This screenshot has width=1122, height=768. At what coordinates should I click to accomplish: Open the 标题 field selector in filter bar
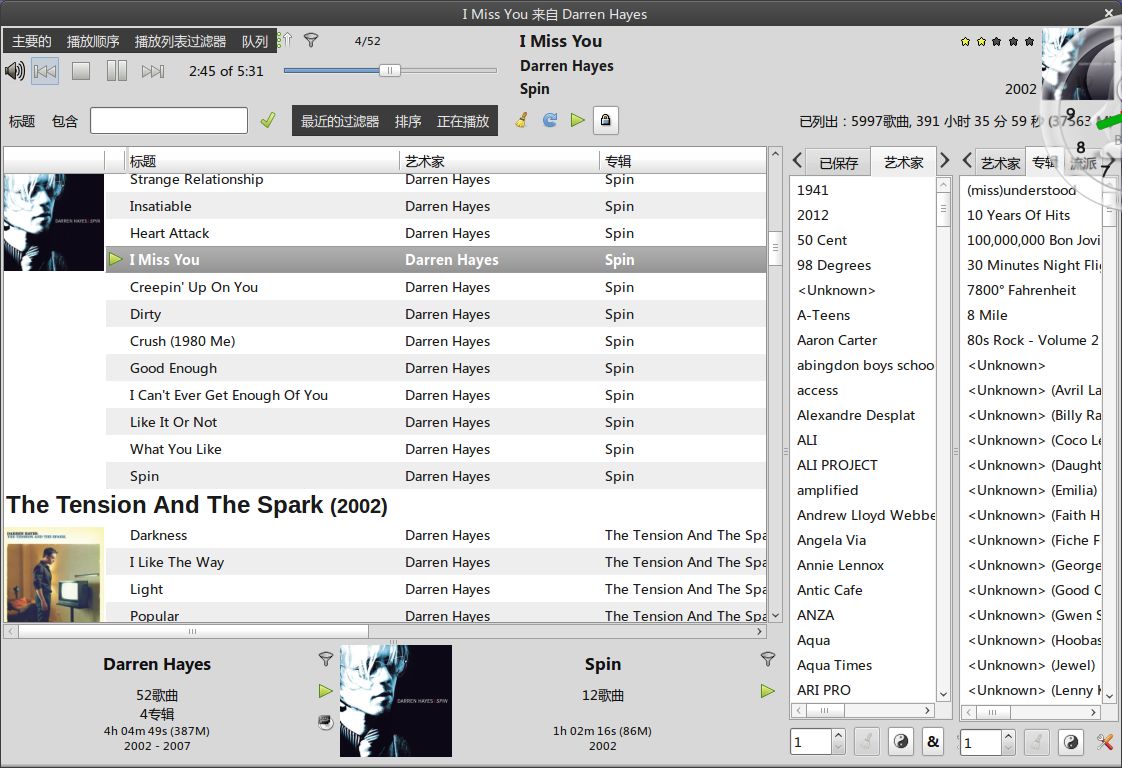pyautogui.click(x=21, y=121)
